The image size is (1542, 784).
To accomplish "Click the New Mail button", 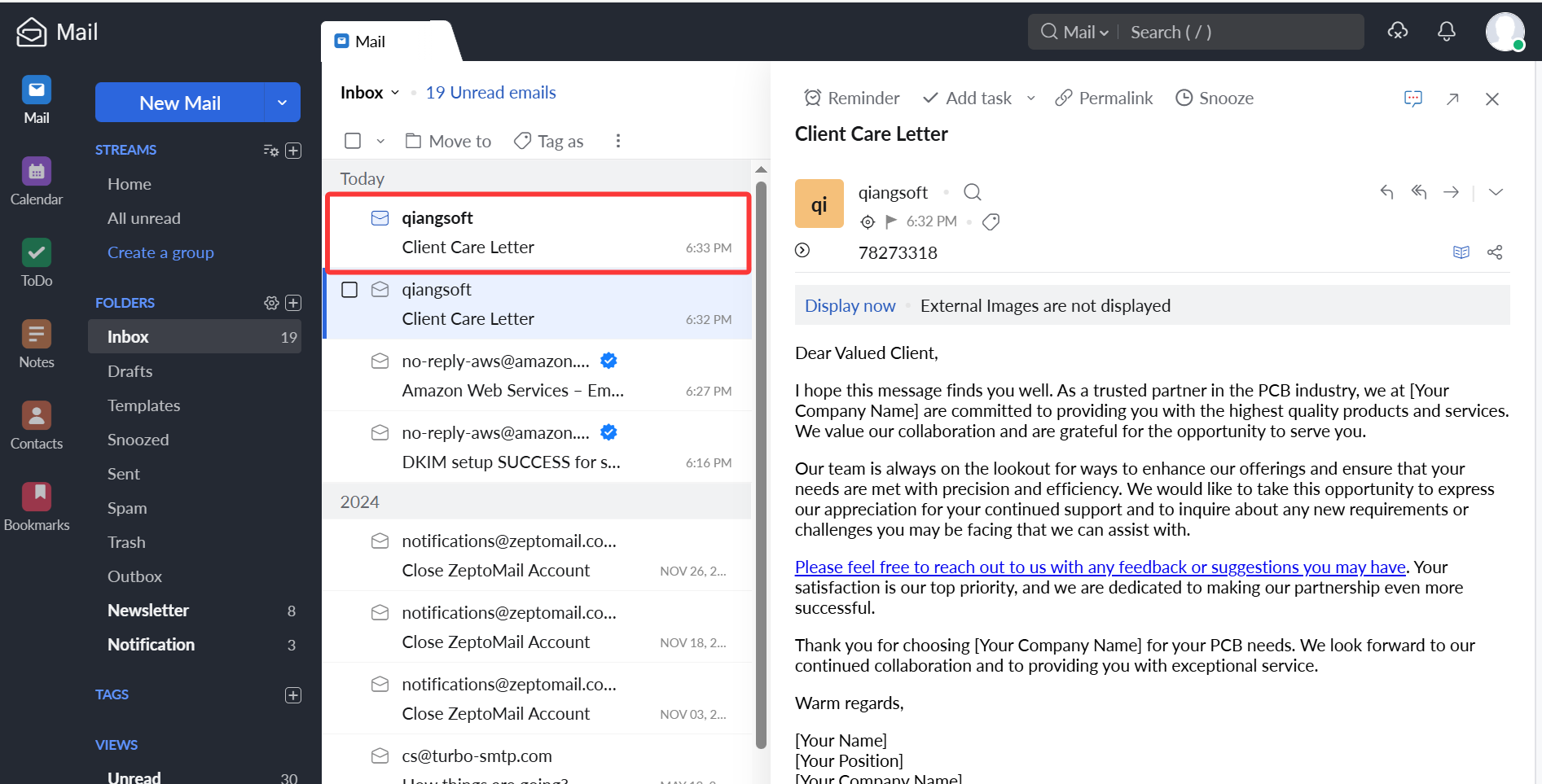I will [x=180, y=103].
